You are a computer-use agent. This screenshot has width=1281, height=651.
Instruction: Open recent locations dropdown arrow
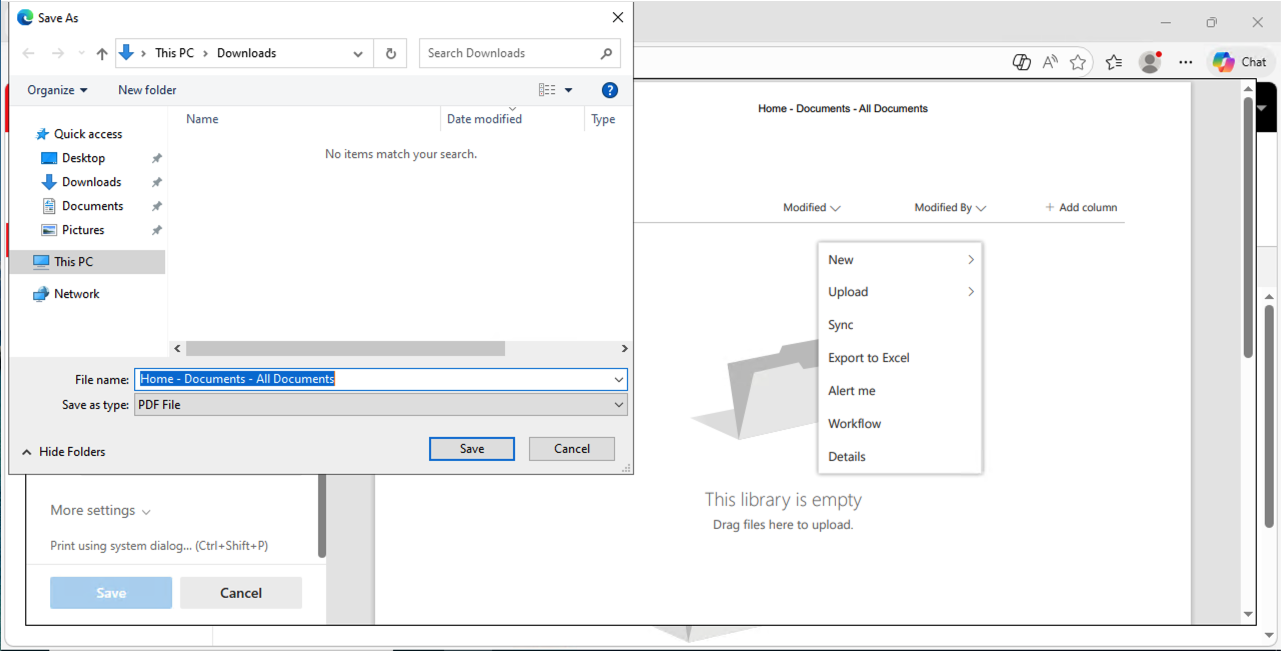tap(80, 53)
